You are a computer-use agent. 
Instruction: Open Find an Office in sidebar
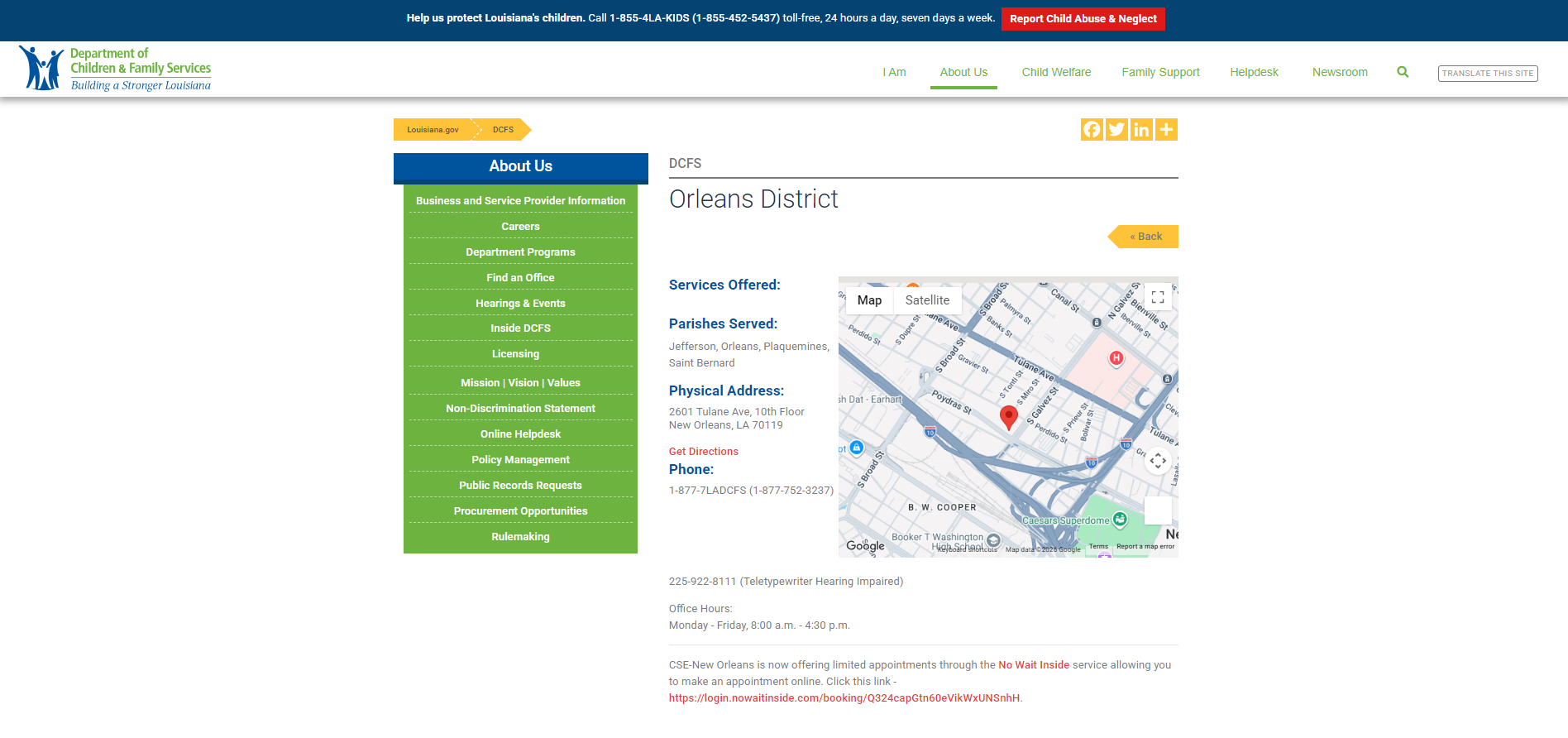tap(520, 278)
